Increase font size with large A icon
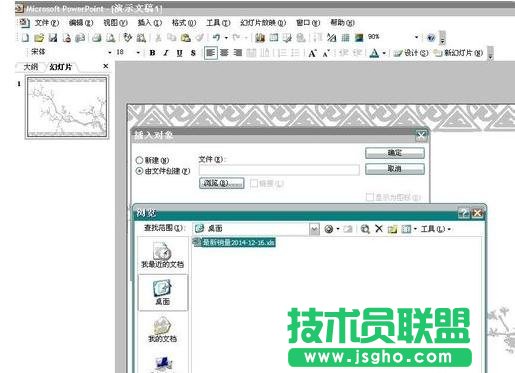Screen dimensions: 515x373 pos(312,53)
